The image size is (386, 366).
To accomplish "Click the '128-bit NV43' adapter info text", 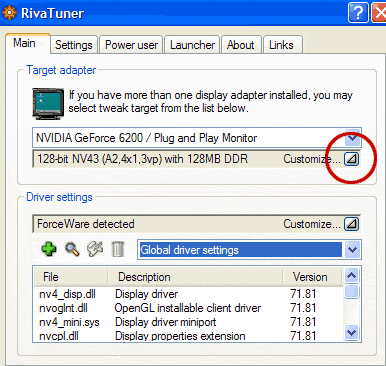I will 143,159.
